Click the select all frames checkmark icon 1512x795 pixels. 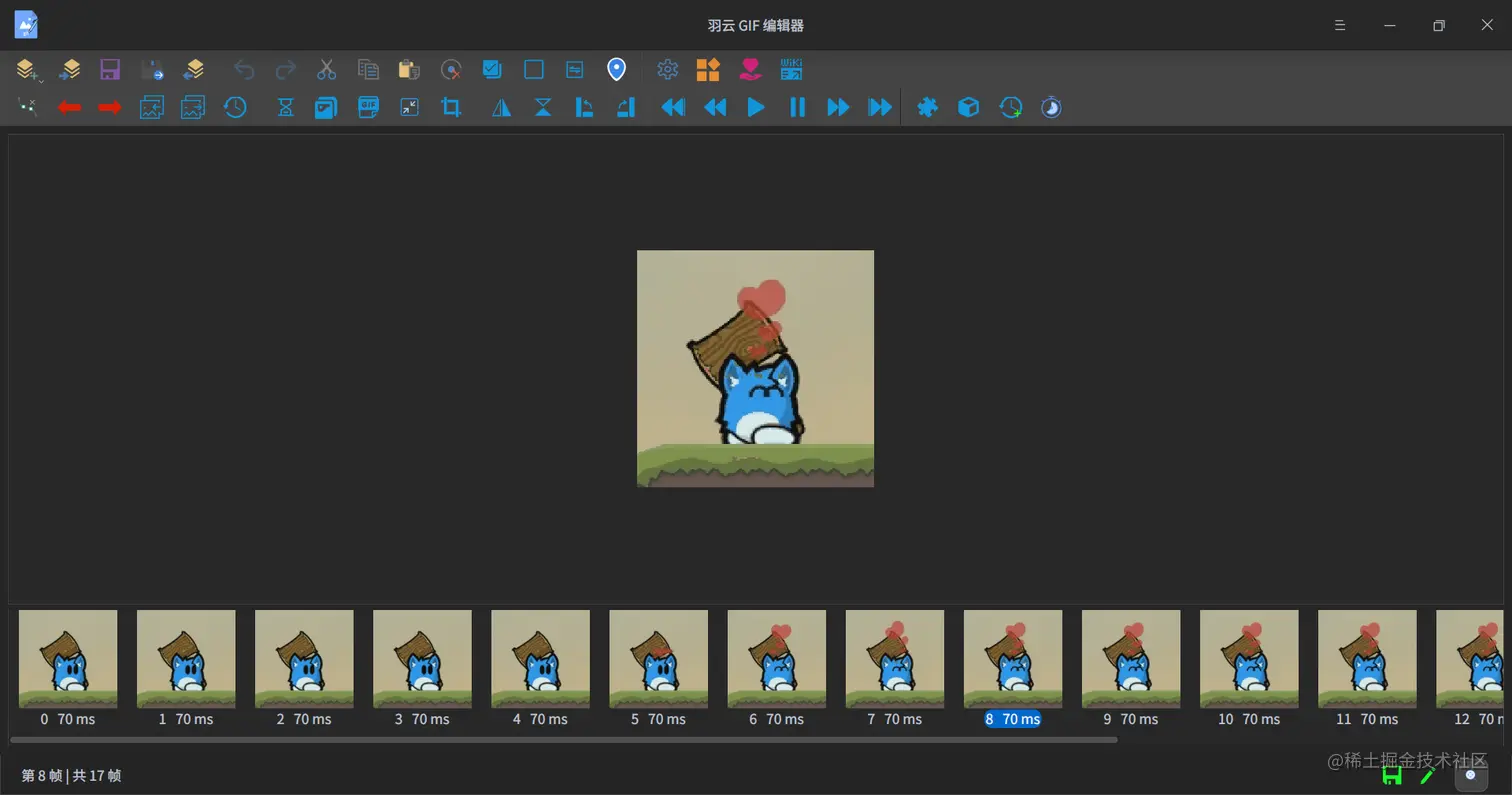pyautogui.click(x=492, y=70)
